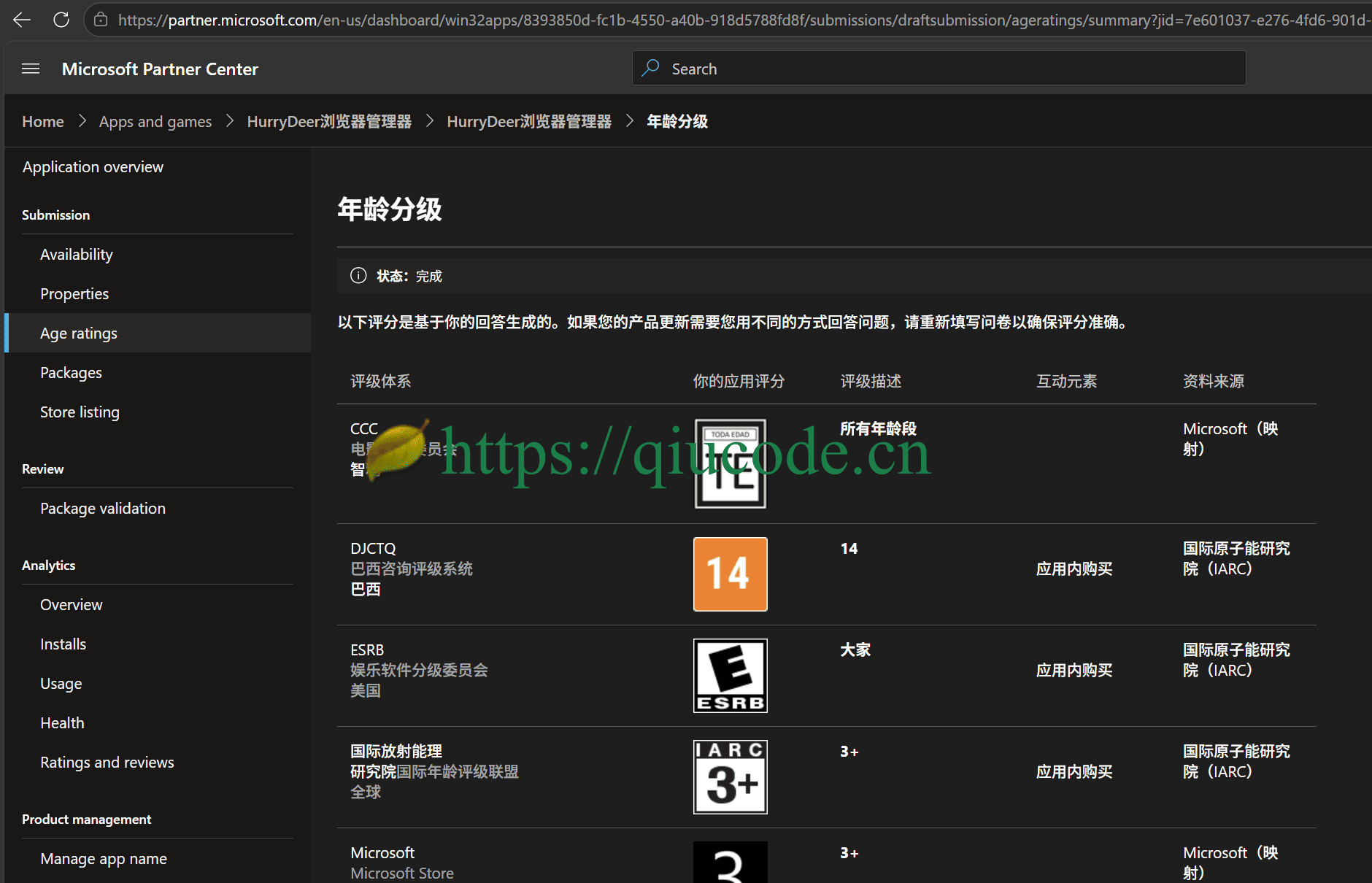Image resolution: width=1372 pixels, height=883 pixels.
Task: Click the Microsoft Store 3 rating badge
Action: pos(730,862)
